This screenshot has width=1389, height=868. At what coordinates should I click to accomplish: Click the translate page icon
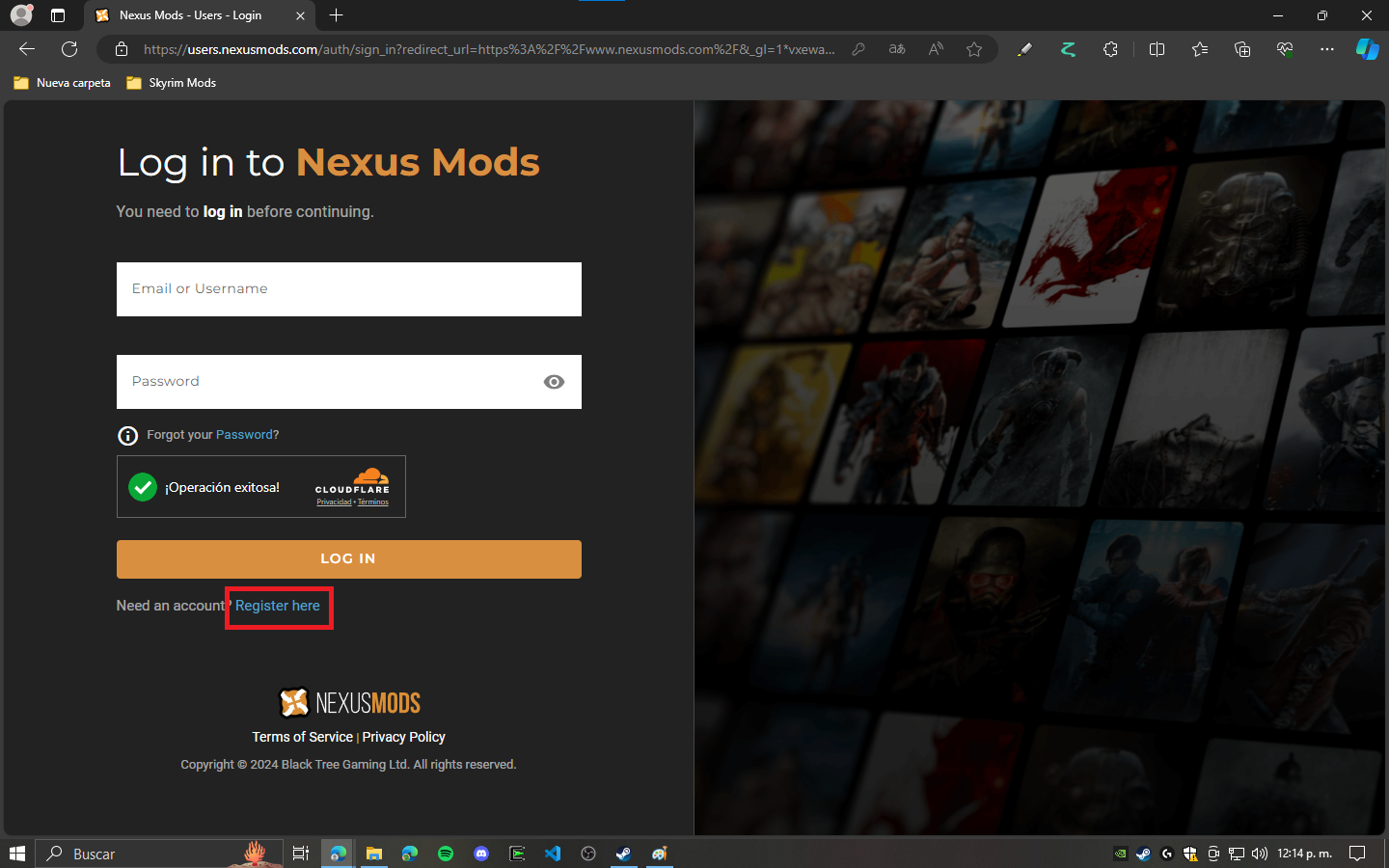[x=897, y=49]
